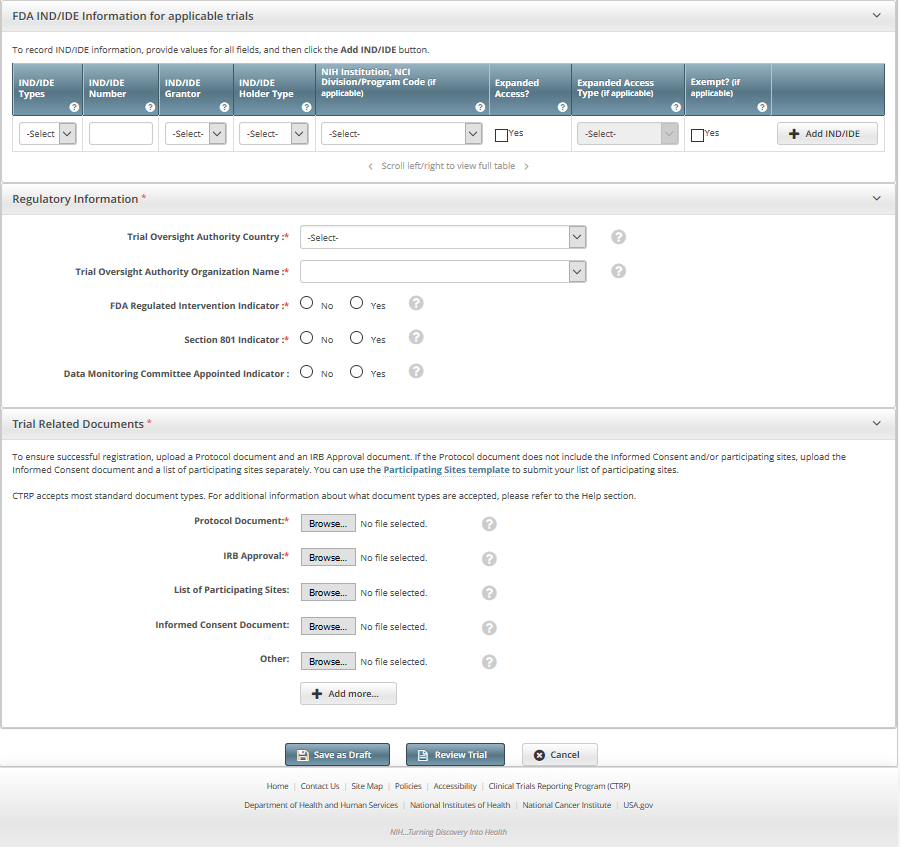Image resolution: width=900 pixels, height=847 pixels.
Task: Open help for IND/IDE Holder Type column
Action: (307, 107)
